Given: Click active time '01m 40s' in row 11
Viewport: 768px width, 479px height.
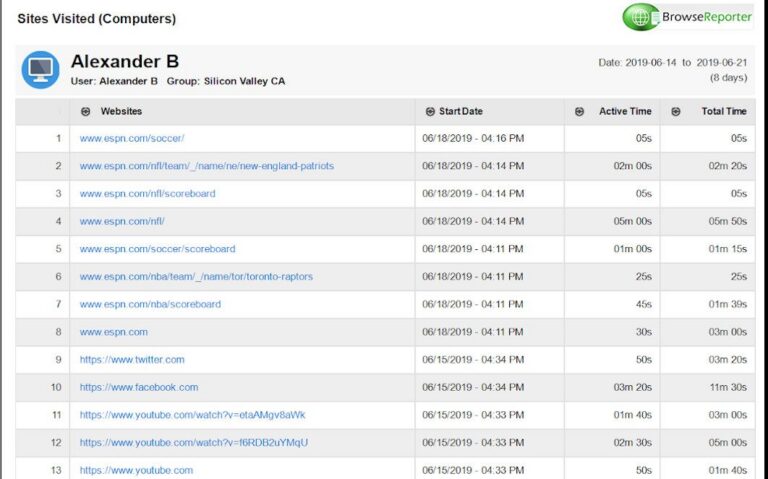Looking at the screenshot, I should click(633, 415).
